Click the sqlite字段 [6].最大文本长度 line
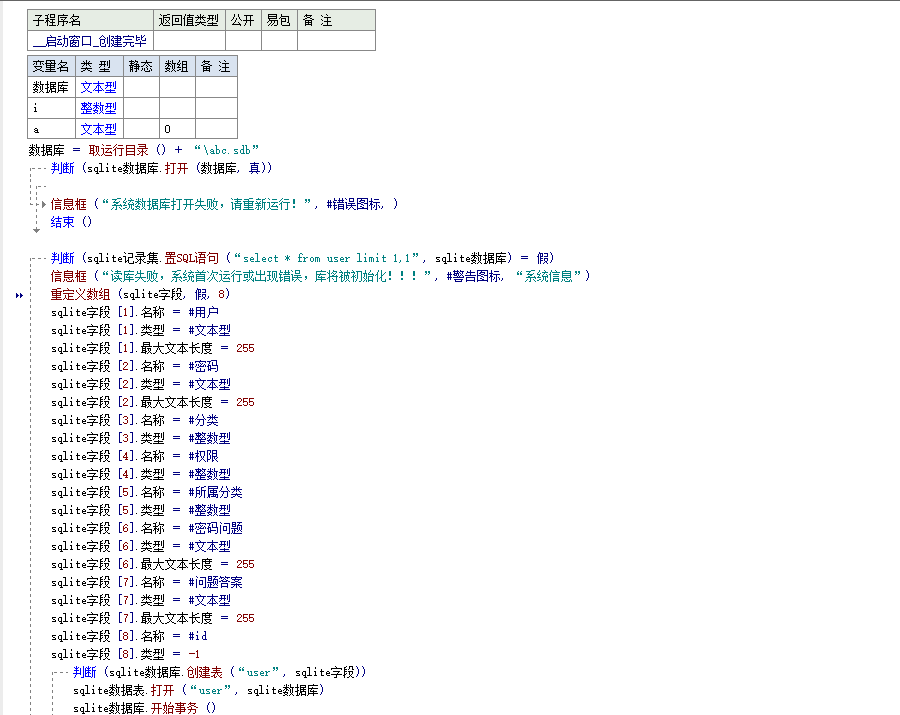Screen dimensions: 900x715 pos(153,565)
